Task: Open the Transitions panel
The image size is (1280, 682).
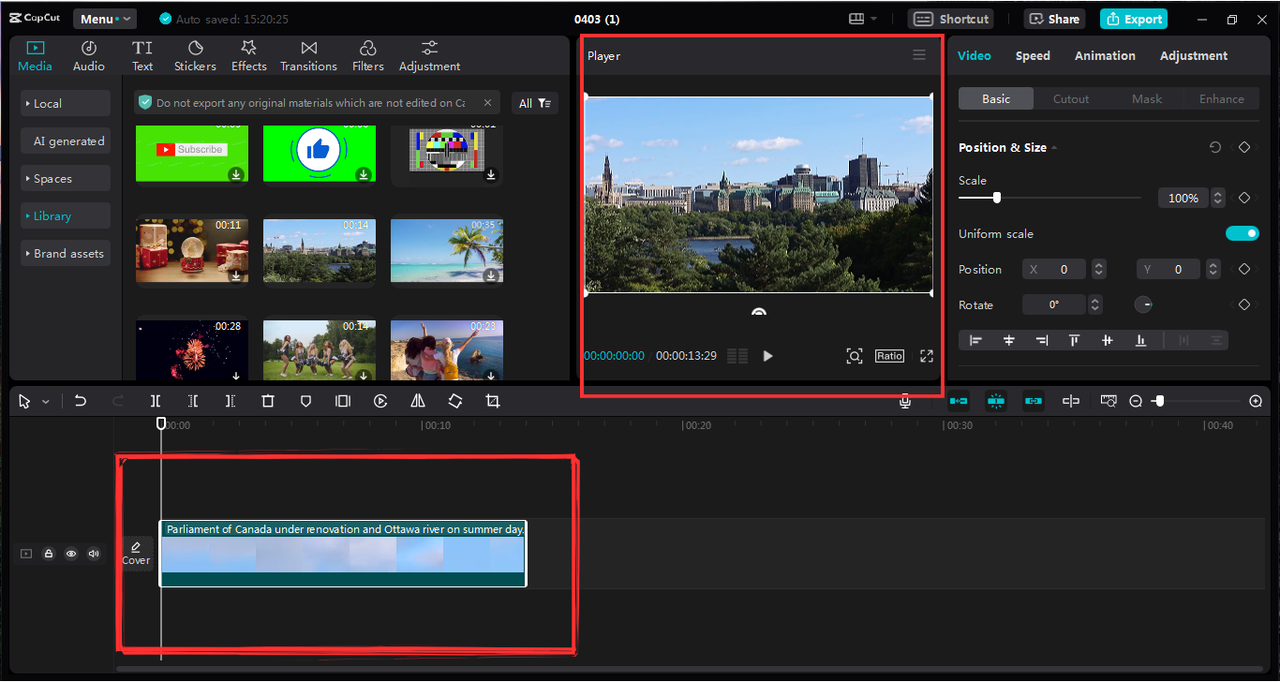Action: pos(308,55)
